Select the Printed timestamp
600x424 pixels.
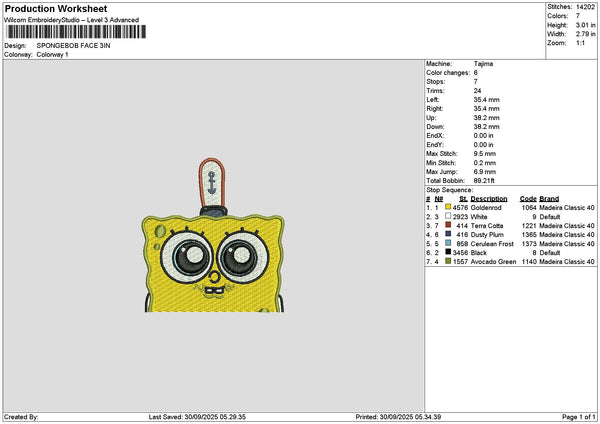[x=398, y=417]
